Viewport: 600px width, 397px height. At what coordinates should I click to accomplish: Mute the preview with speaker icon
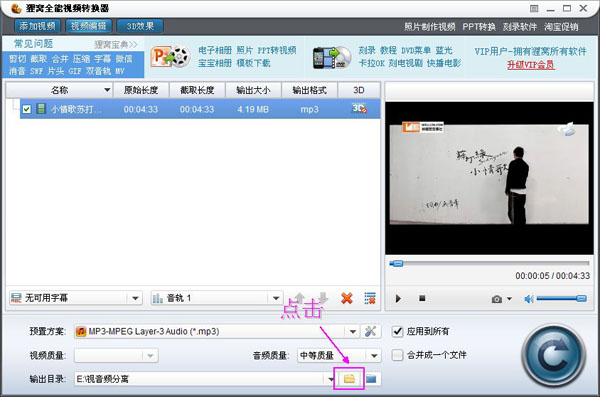529,299
